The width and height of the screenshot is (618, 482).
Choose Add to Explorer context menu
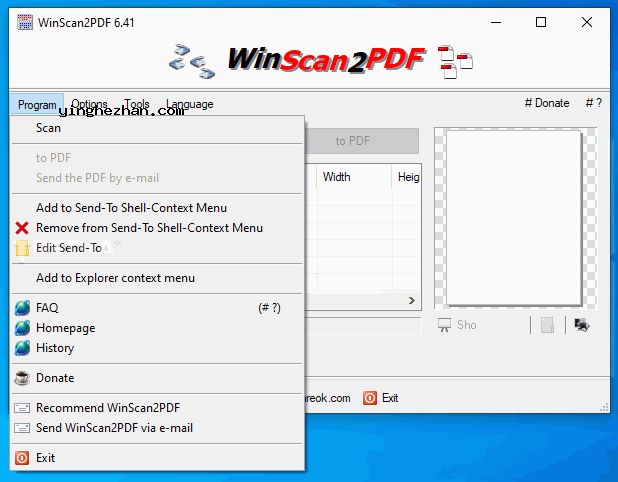(x=157, y=278)
